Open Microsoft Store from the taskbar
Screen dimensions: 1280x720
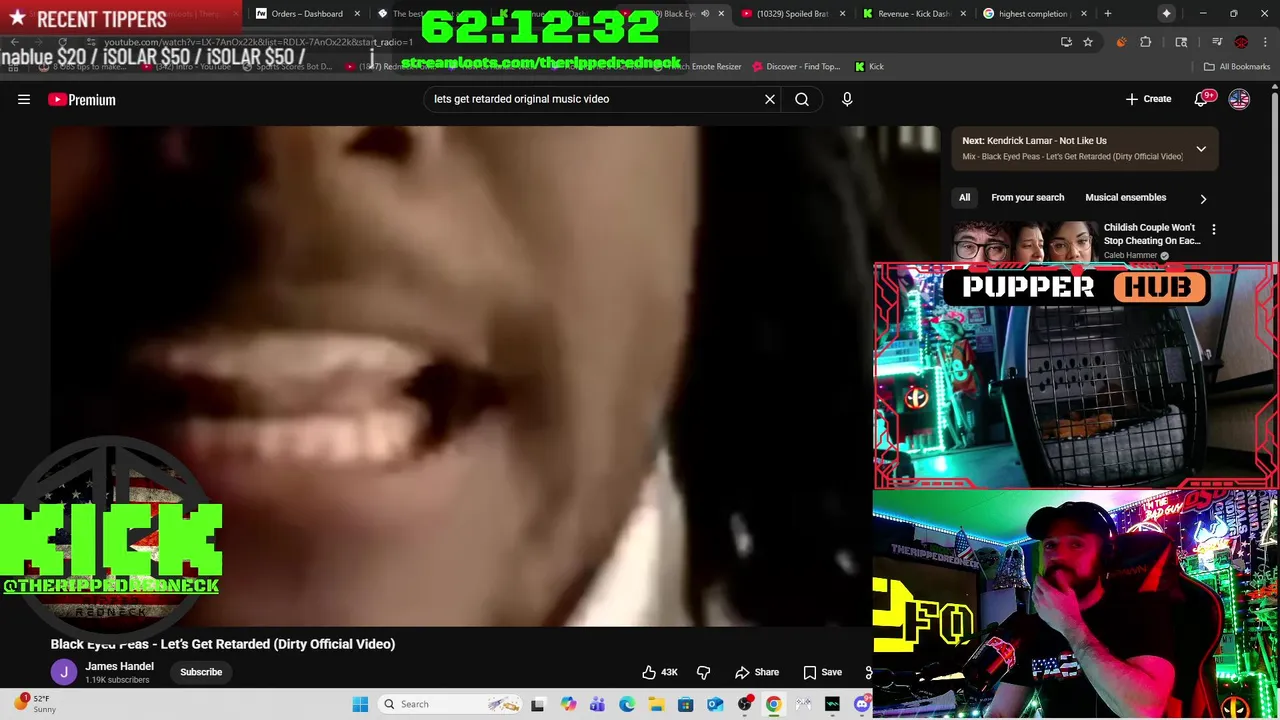click(686, 704)
